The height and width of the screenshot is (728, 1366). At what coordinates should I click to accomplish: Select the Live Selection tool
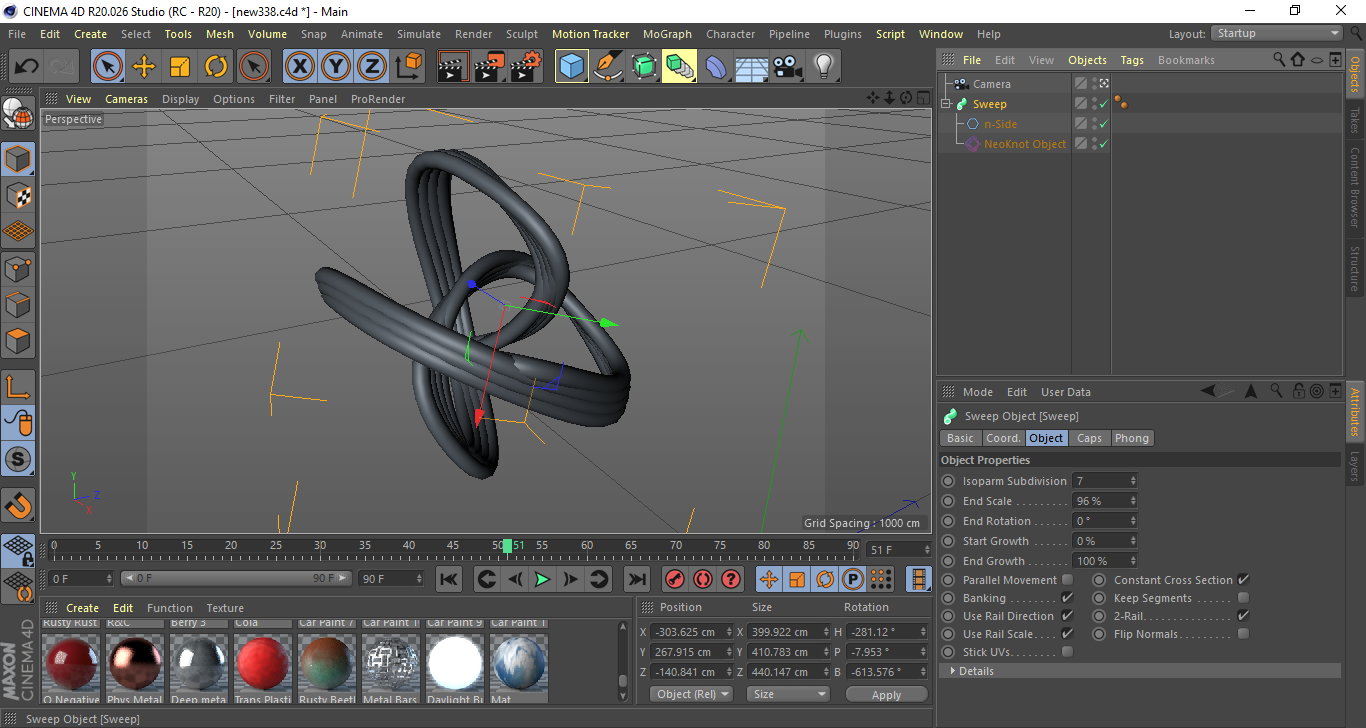coord(108,67)
